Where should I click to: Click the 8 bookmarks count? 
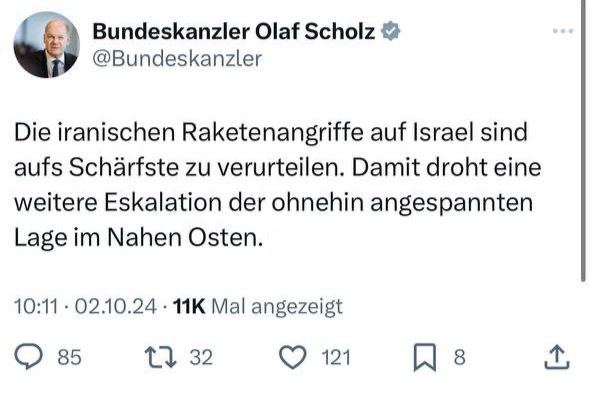459,357
